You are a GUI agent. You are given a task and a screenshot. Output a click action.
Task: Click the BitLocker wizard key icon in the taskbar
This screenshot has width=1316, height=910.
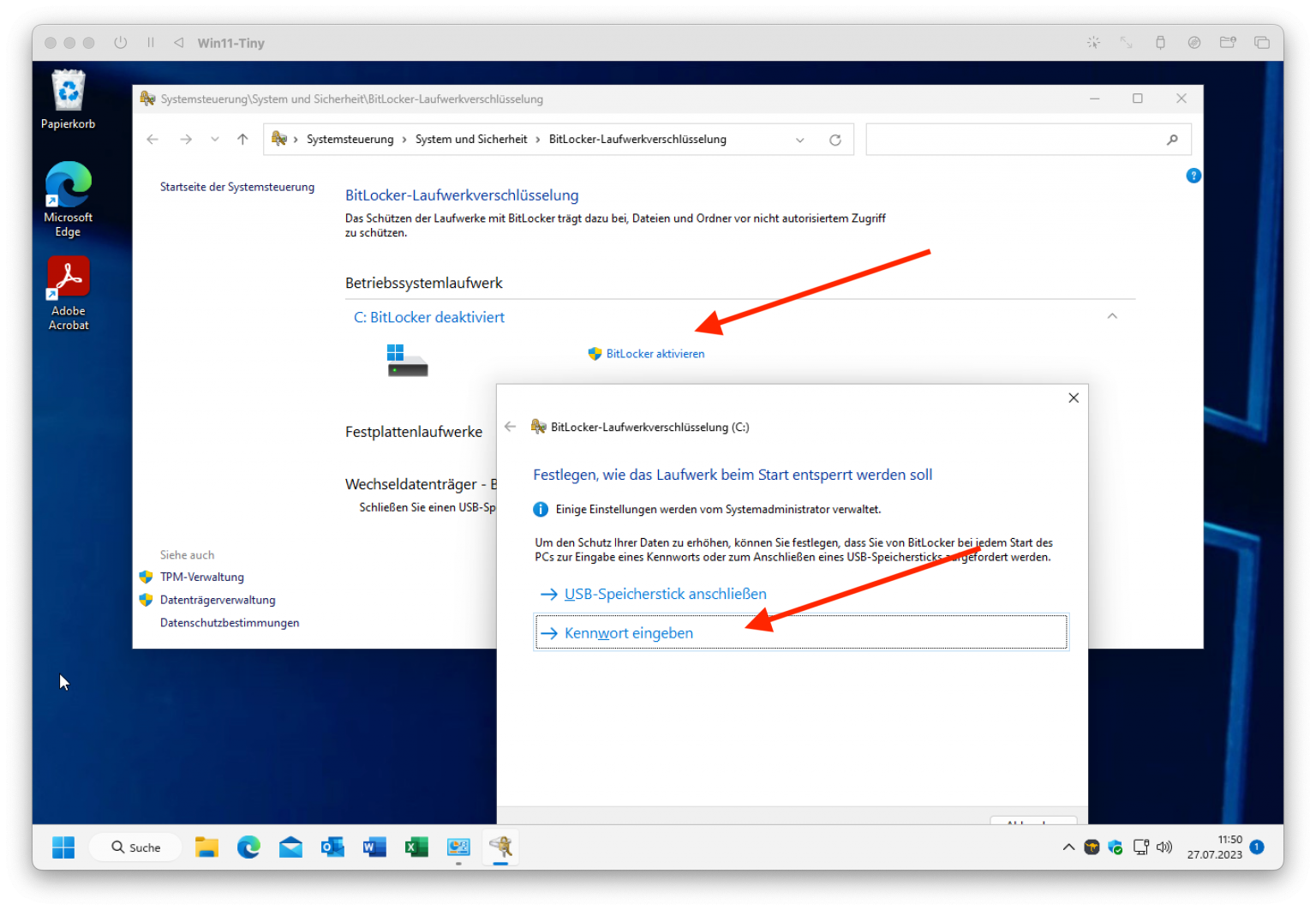click(500, 847)
